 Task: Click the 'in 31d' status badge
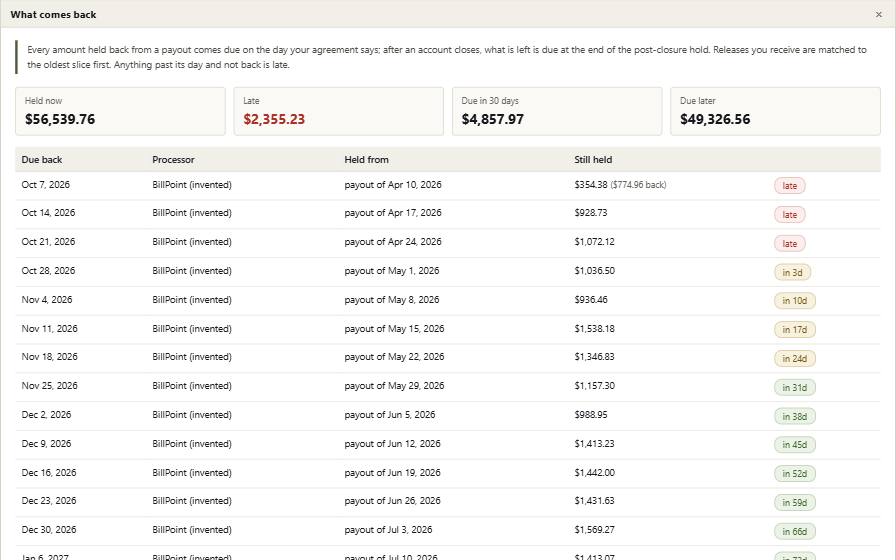coord(795,387)
